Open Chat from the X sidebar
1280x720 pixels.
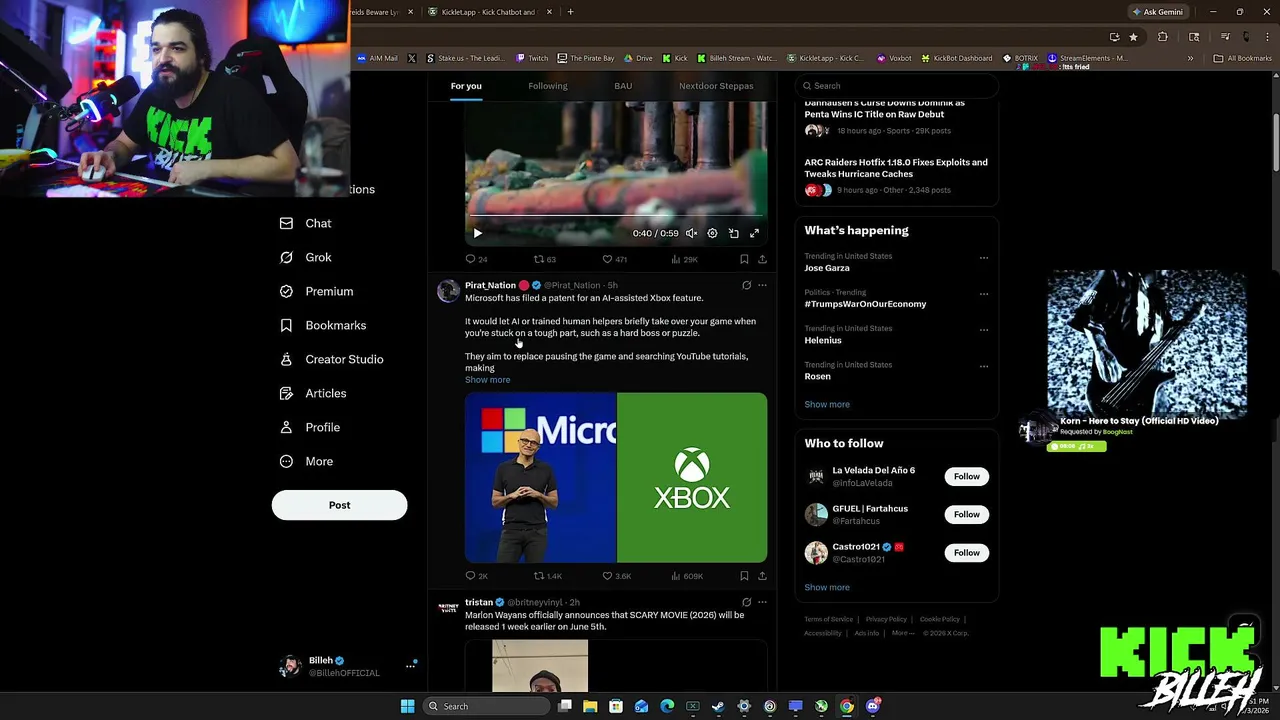point(306,223)
